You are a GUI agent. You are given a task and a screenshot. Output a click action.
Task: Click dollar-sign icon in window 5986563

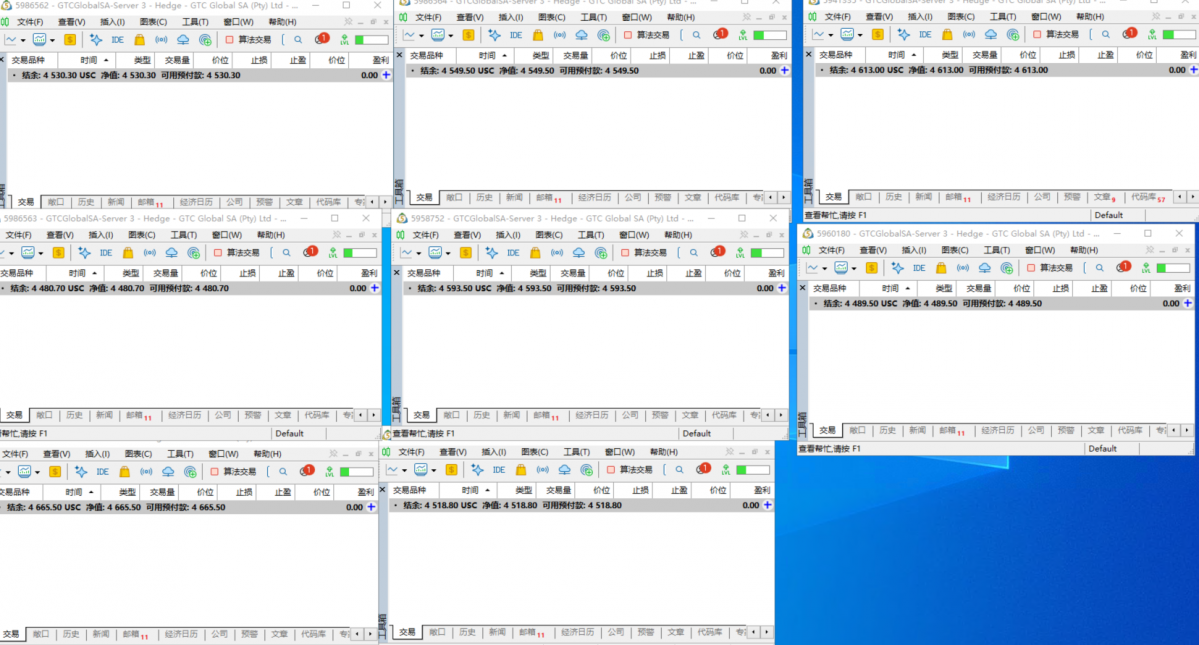point(58,253)
